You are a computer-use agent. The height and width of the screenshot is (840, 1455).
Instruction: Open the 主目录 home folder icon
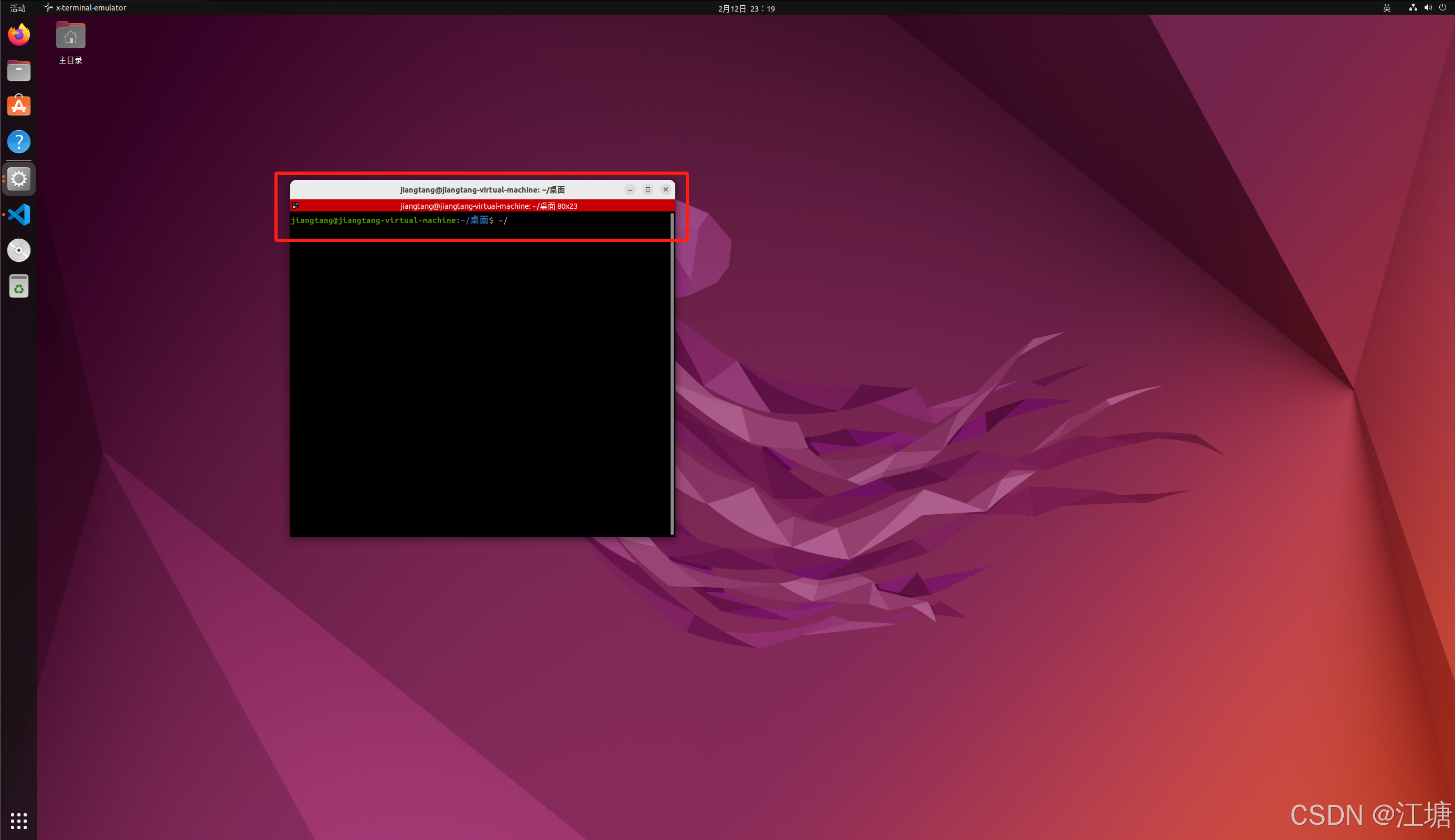pos(70,37)
